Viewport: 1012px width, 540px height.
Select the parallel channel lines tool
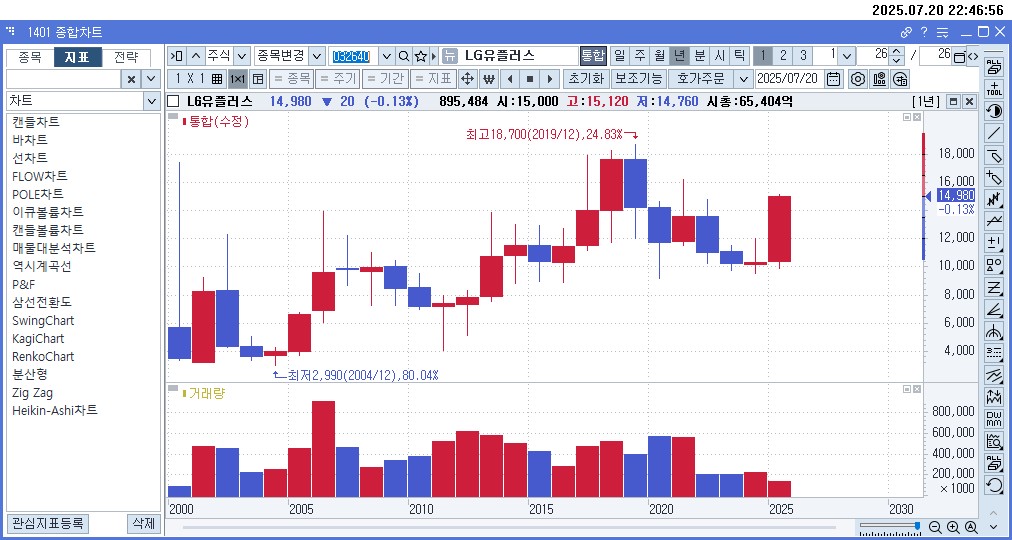[994, 375]
